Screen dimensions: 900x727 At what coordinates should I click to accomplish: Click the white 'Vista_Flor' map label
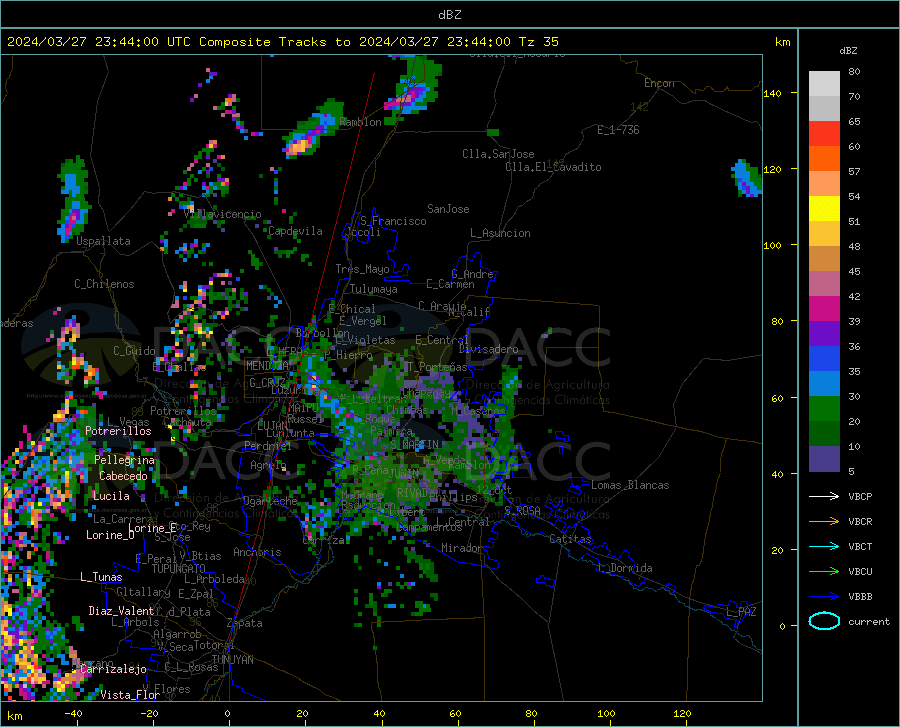click(x=130, y=695)
